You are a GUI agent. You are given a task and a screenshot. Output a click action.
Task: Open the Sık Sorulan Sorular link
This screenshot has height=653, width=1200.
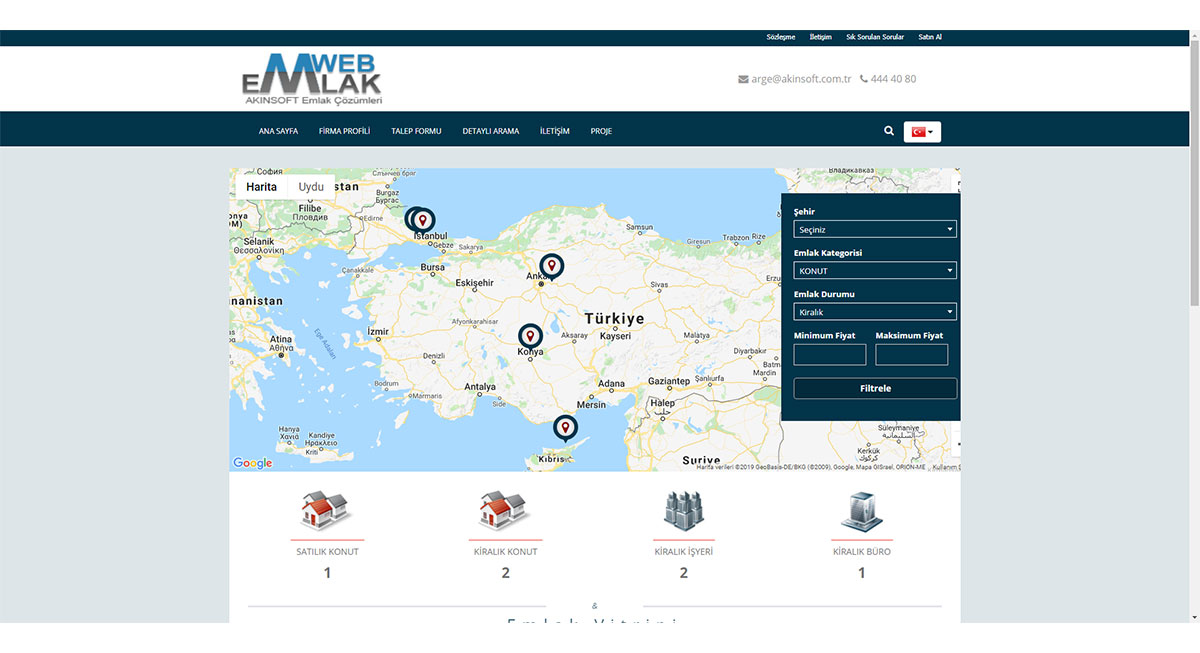click(874, 36)
